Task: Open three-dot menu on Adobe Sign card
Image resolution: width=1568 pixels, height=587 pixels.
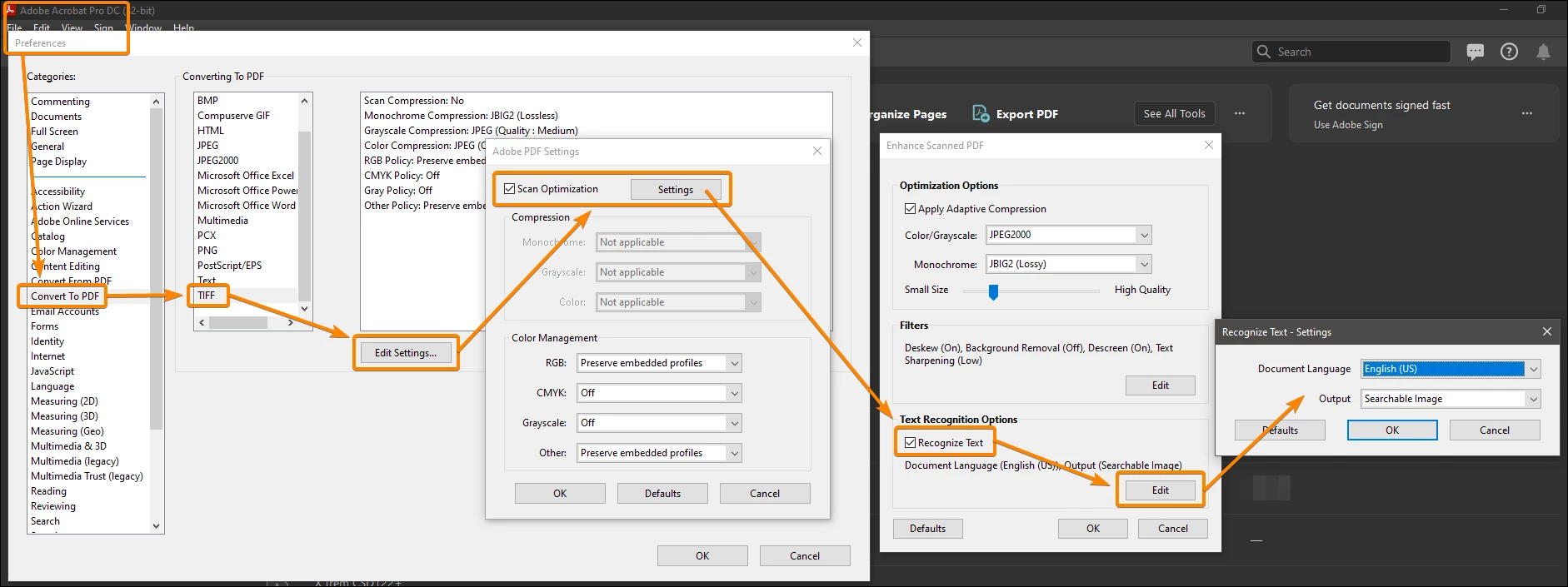Action: (1526, 113)
